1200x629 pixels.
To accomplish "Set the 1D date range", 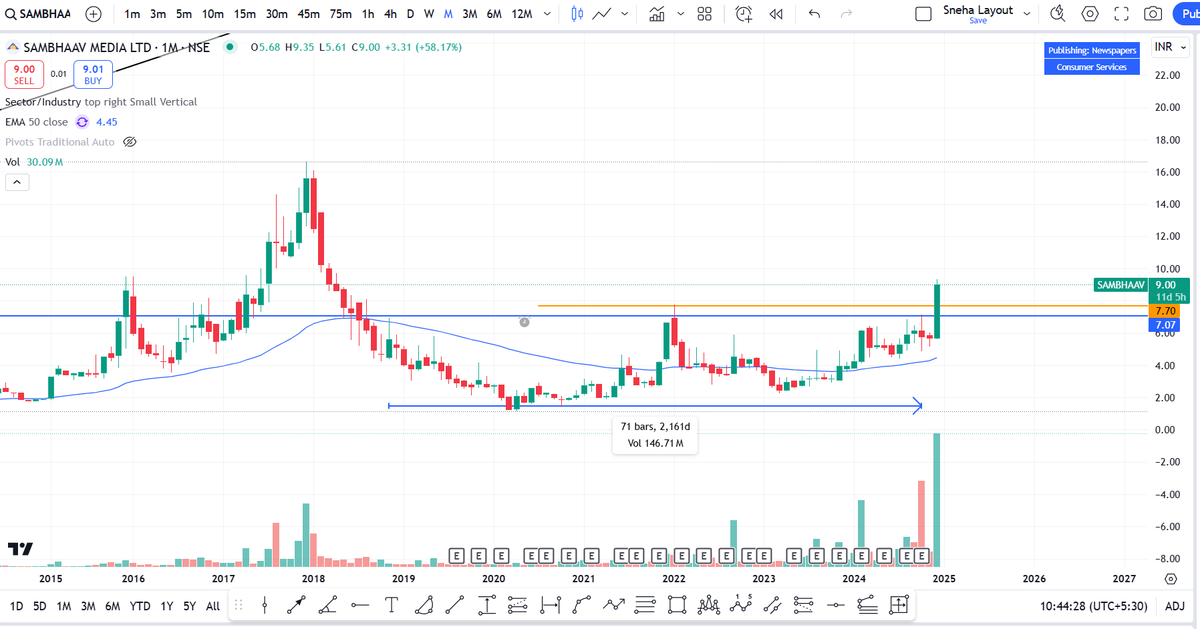I will click(16, 606).
